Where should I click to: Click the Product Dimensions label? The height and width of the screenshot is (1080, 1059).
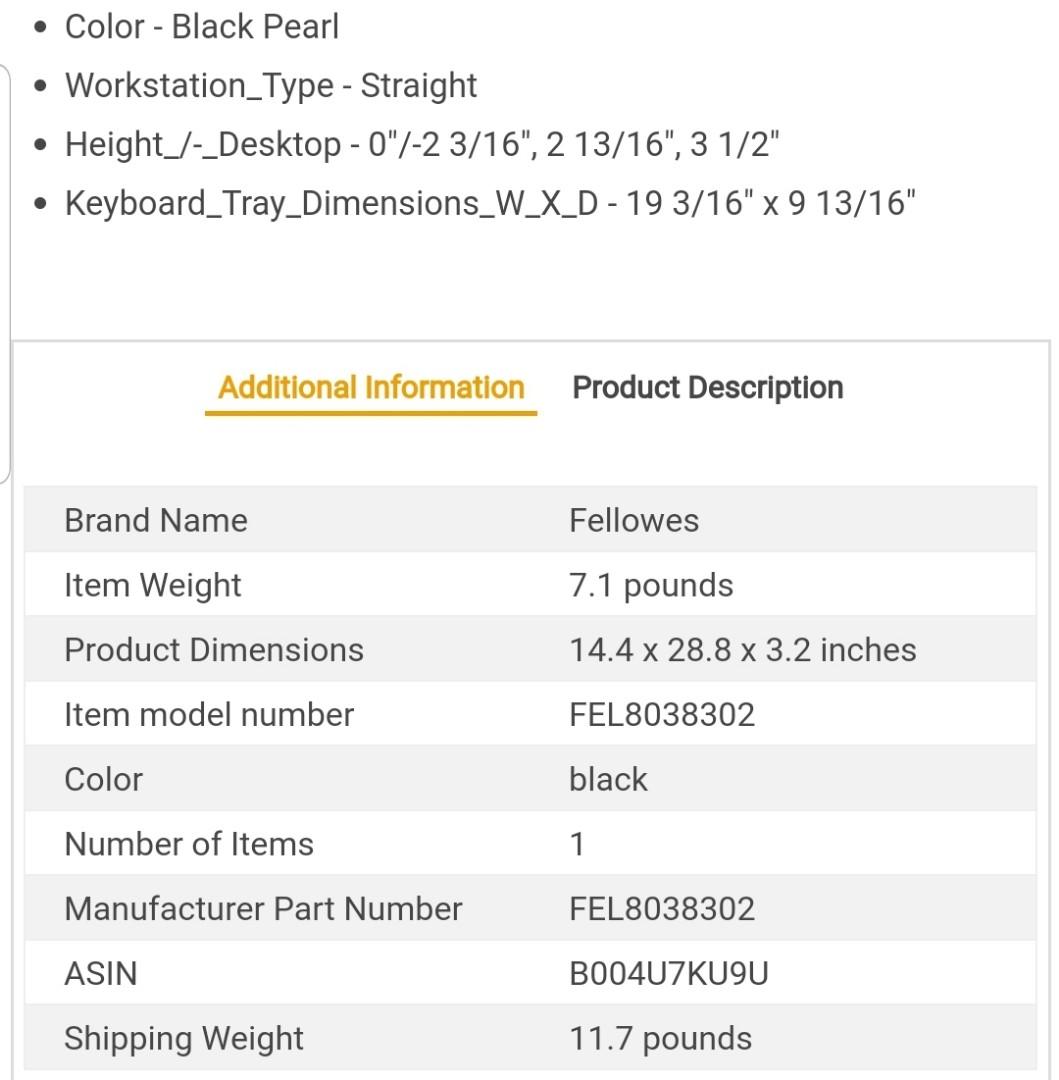[214, 650]
